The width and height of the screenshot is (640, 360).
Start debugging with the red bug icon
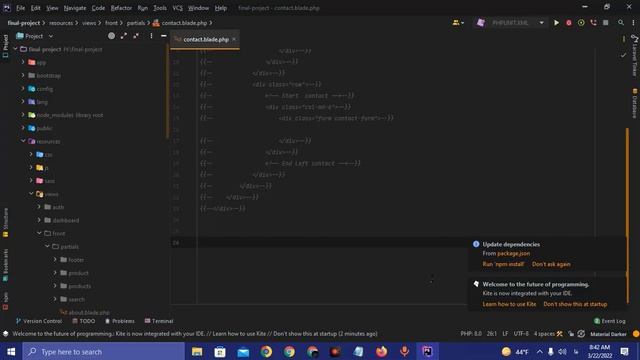(x=569, y=23)
